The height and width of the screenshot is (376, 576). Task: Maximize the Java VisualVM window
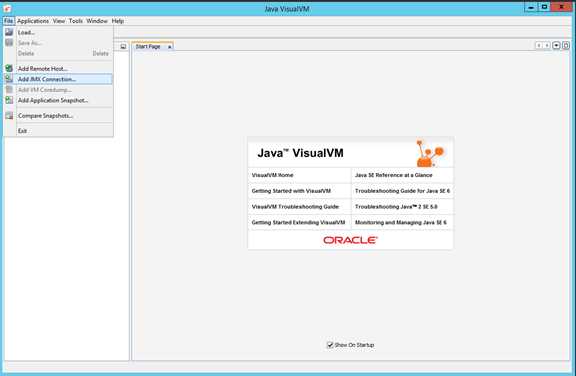(544, 7)
